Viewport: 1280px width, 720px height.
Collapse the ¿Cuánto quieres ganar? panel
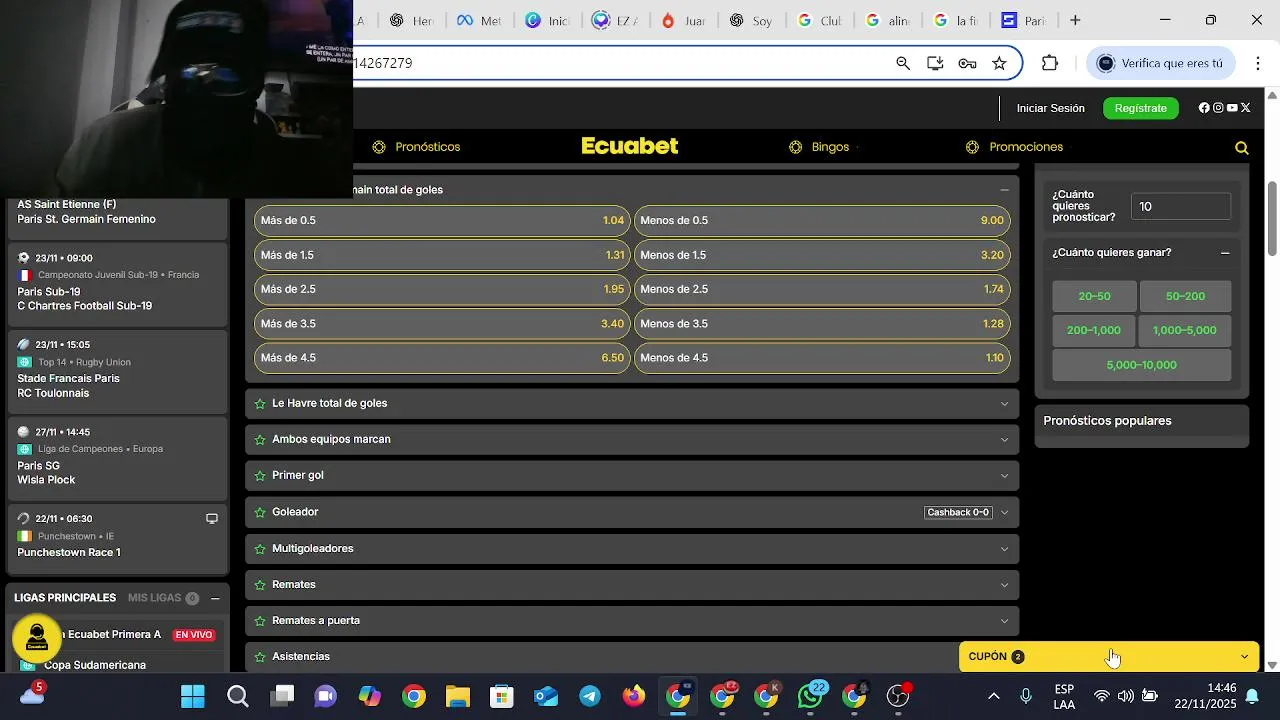point(1225,253)
